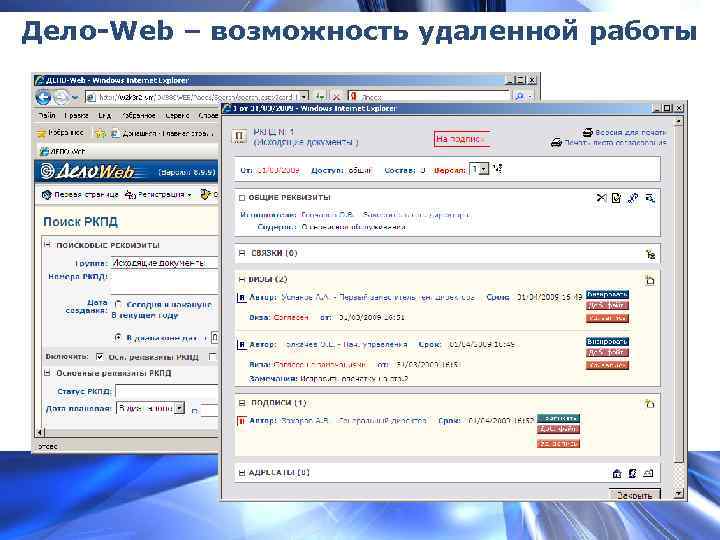Click the address bar URL field in ДЕЛО-Web window
Screen dimensions: 720x540
[193, 97]
